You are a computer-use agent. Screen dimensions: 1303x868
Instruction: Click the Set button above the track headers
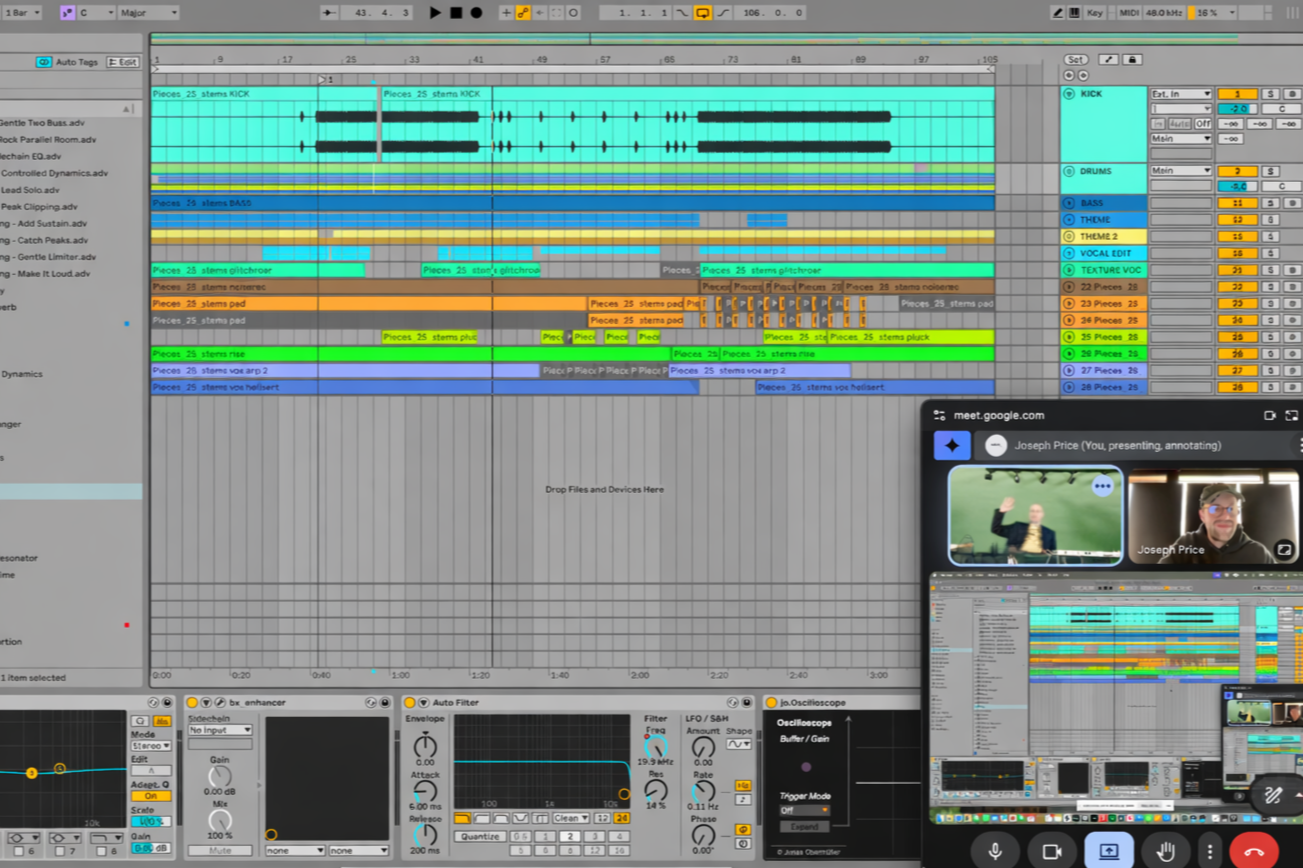tap(1076, 60)
